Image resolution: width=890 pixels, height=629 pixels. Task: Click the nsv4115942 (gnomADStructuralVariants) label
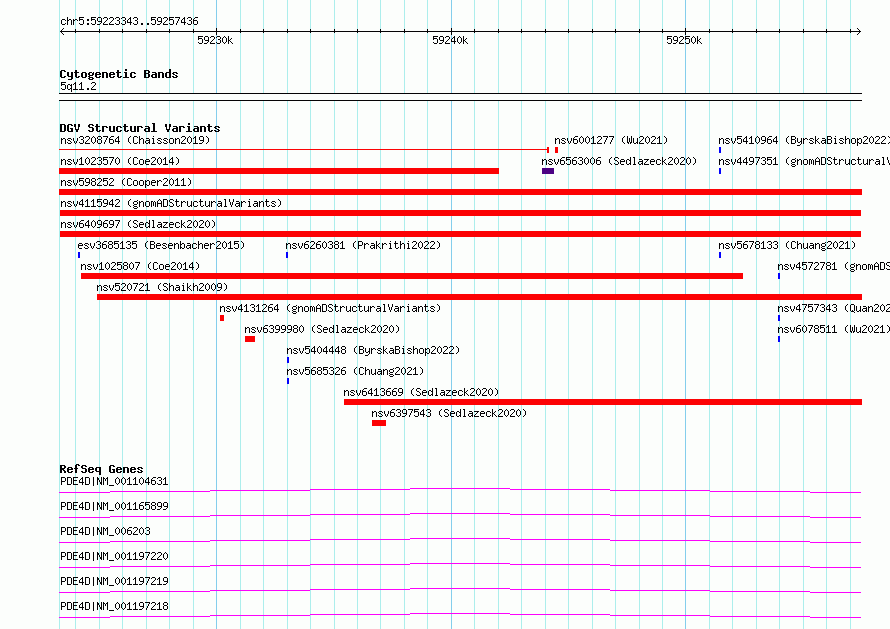point(171,203)
